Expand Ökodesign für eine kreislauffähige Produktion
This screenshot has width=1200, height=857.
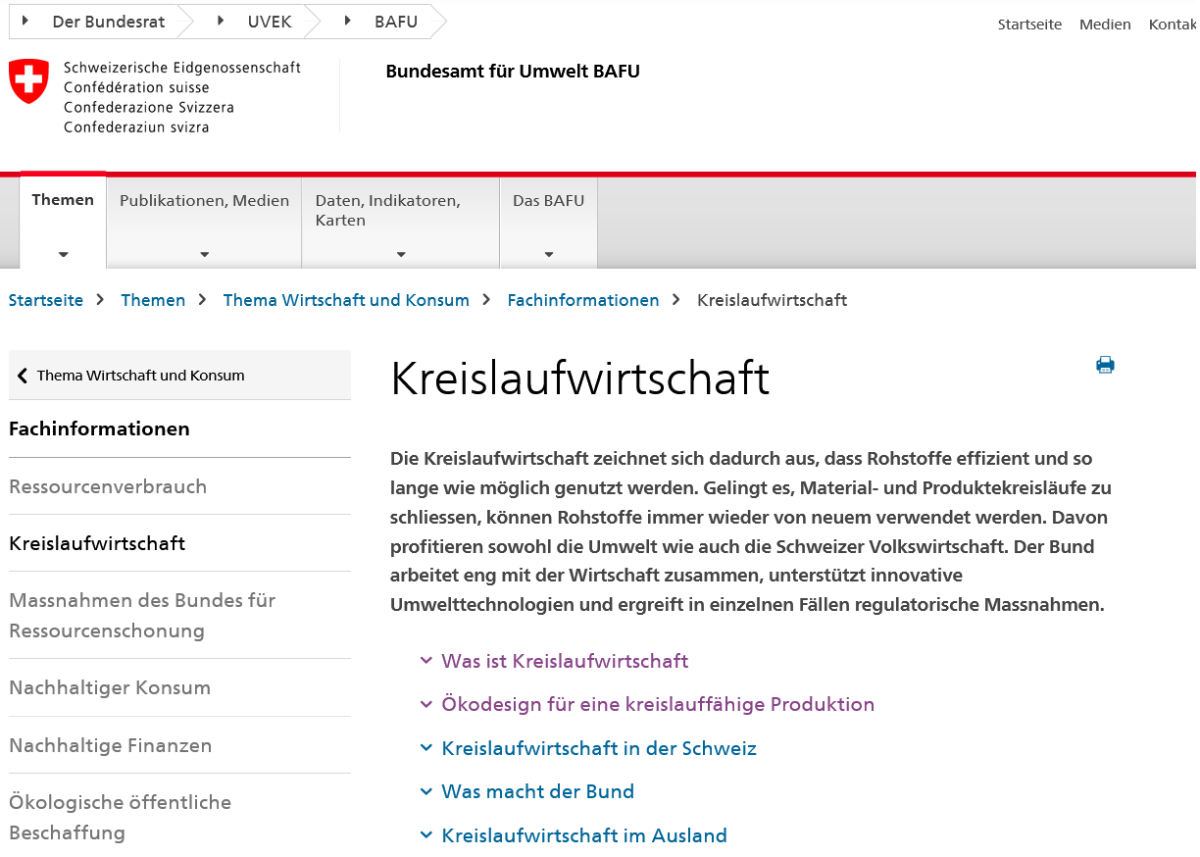click(657, 704)
